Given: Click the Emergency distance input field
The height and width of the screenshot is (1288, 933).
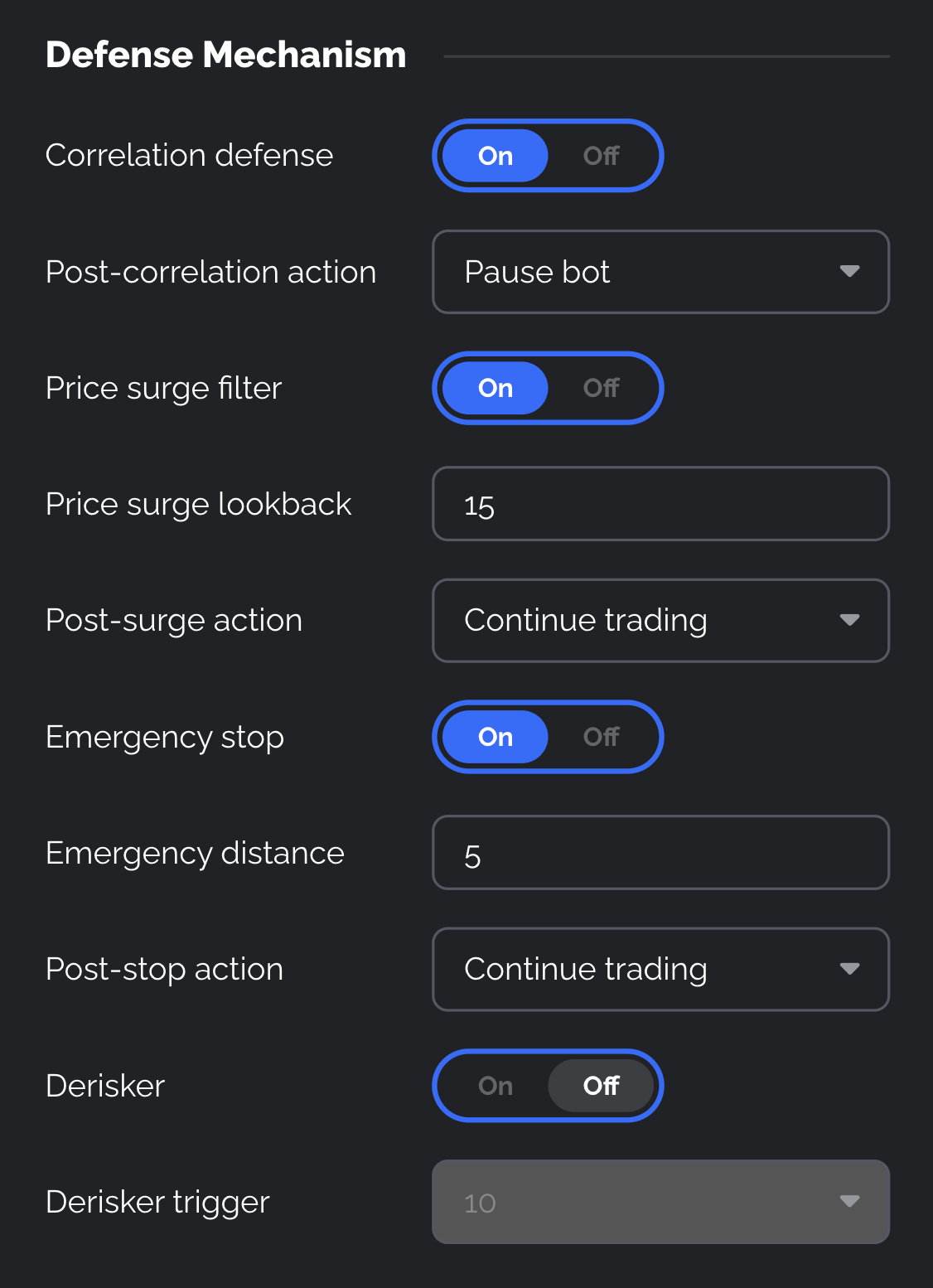Looking at the screenshot, I should pos(660,853).
